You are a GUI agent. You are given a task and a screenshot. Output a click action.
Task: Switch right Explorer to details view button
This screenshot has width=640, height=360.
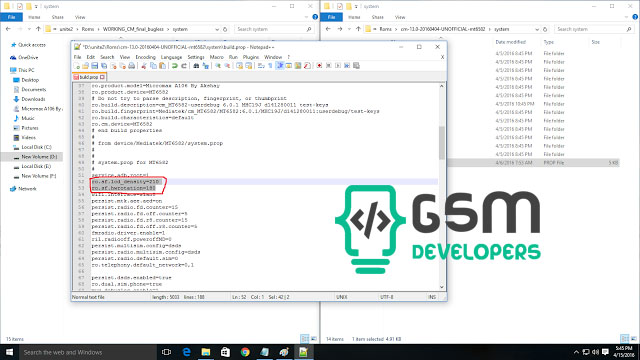point(624,339)
